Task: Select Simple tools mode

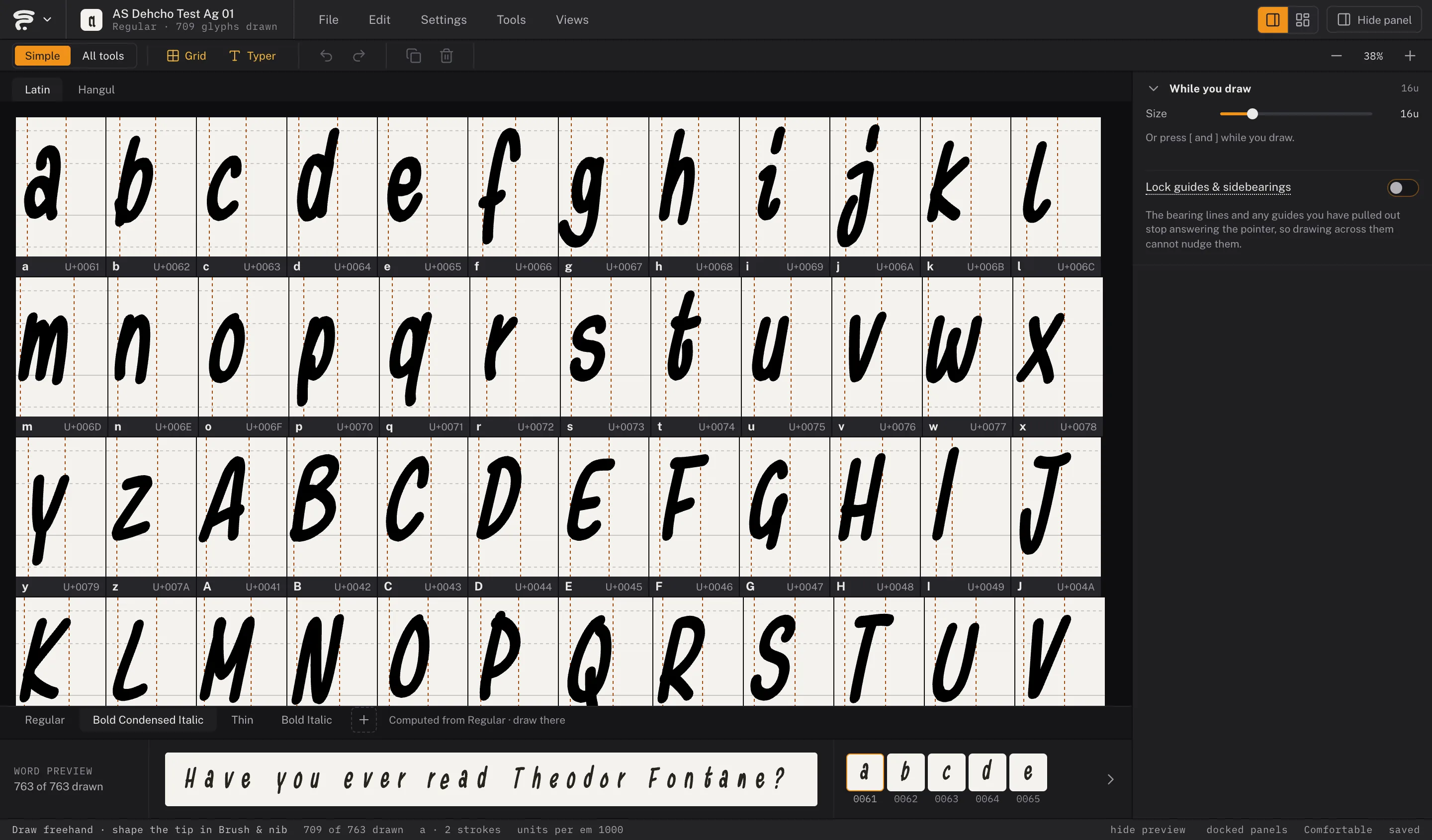Action: coord(43,56)
